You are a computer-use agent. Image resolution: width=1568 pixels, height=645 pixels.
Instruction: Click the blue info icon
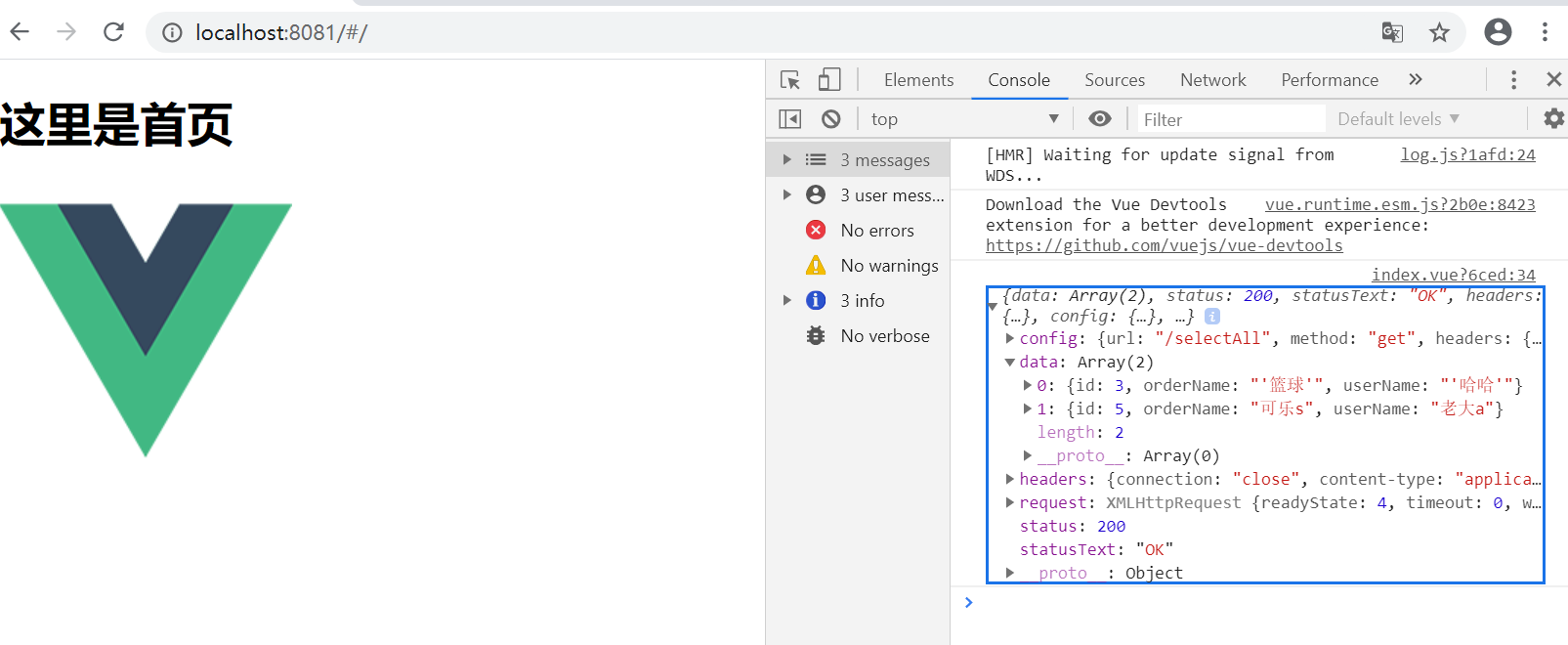coord(816,300)
